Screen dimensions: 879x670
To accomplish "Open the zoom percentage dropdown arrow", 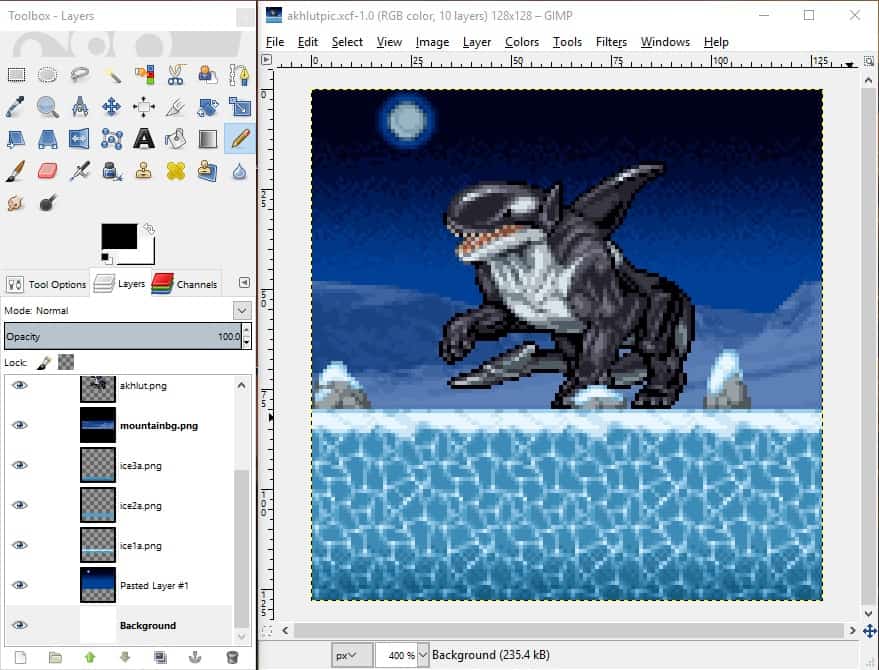I will tap(423, 655).
